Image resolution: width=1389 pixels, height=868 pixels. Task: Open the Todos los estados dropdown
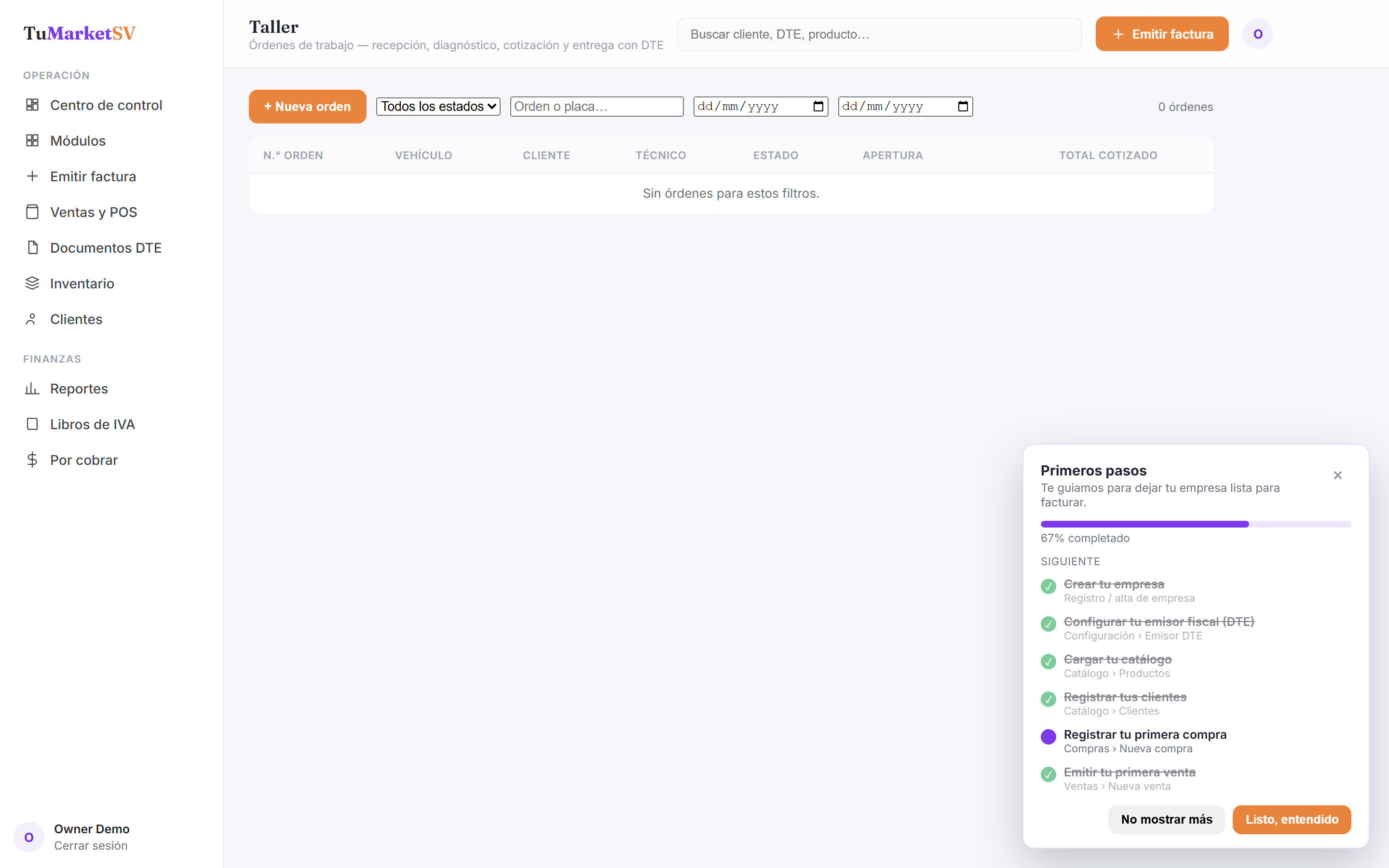(438, 106)
